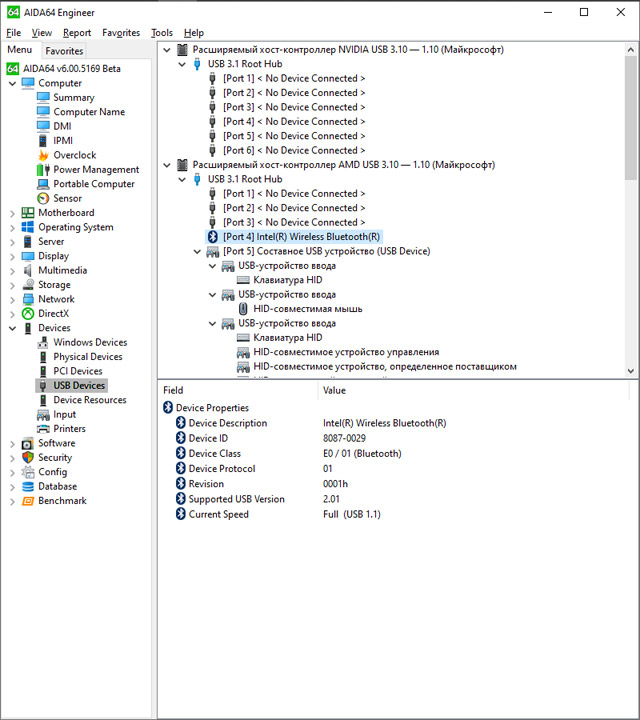The width and height of the screenshot is (640, 720).
Task: Select Port 3 under AMD Root Hub
Action: [294, 222]
